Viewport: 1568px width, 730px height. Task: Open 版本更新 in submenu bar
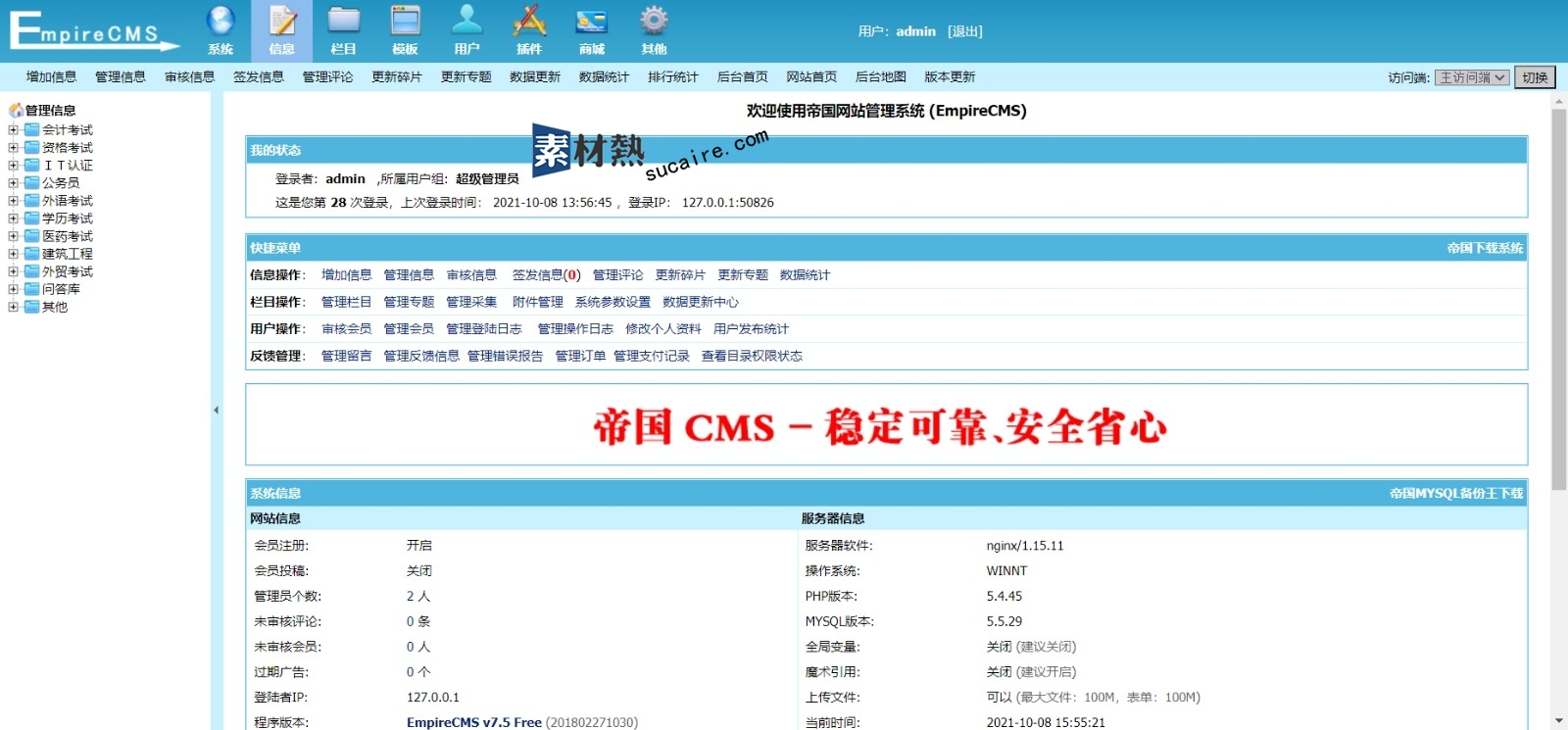click(950, 76)
